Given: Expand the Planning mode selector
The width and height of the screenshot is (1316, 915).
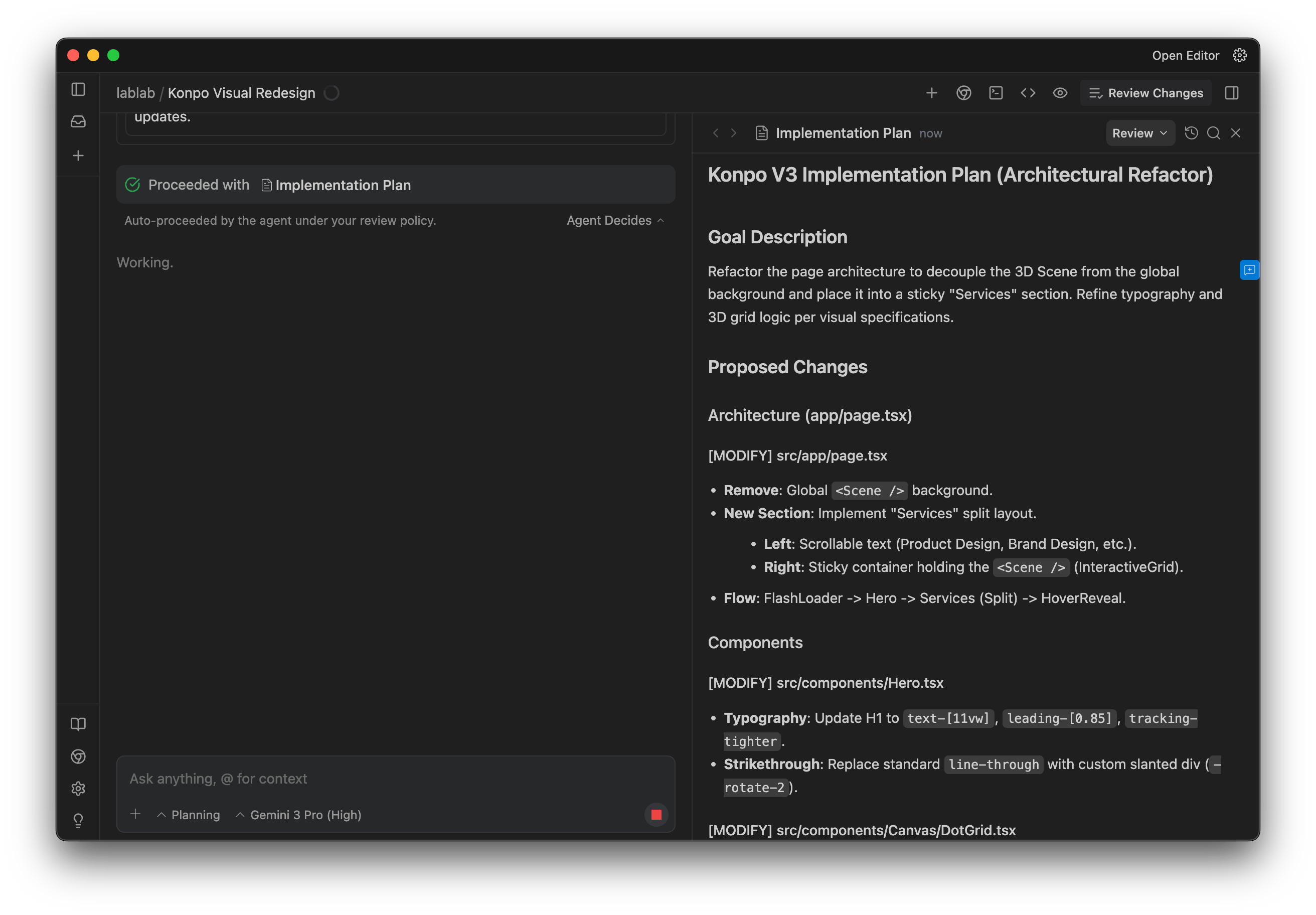Looking at the screenshot, I should (189, 815).
